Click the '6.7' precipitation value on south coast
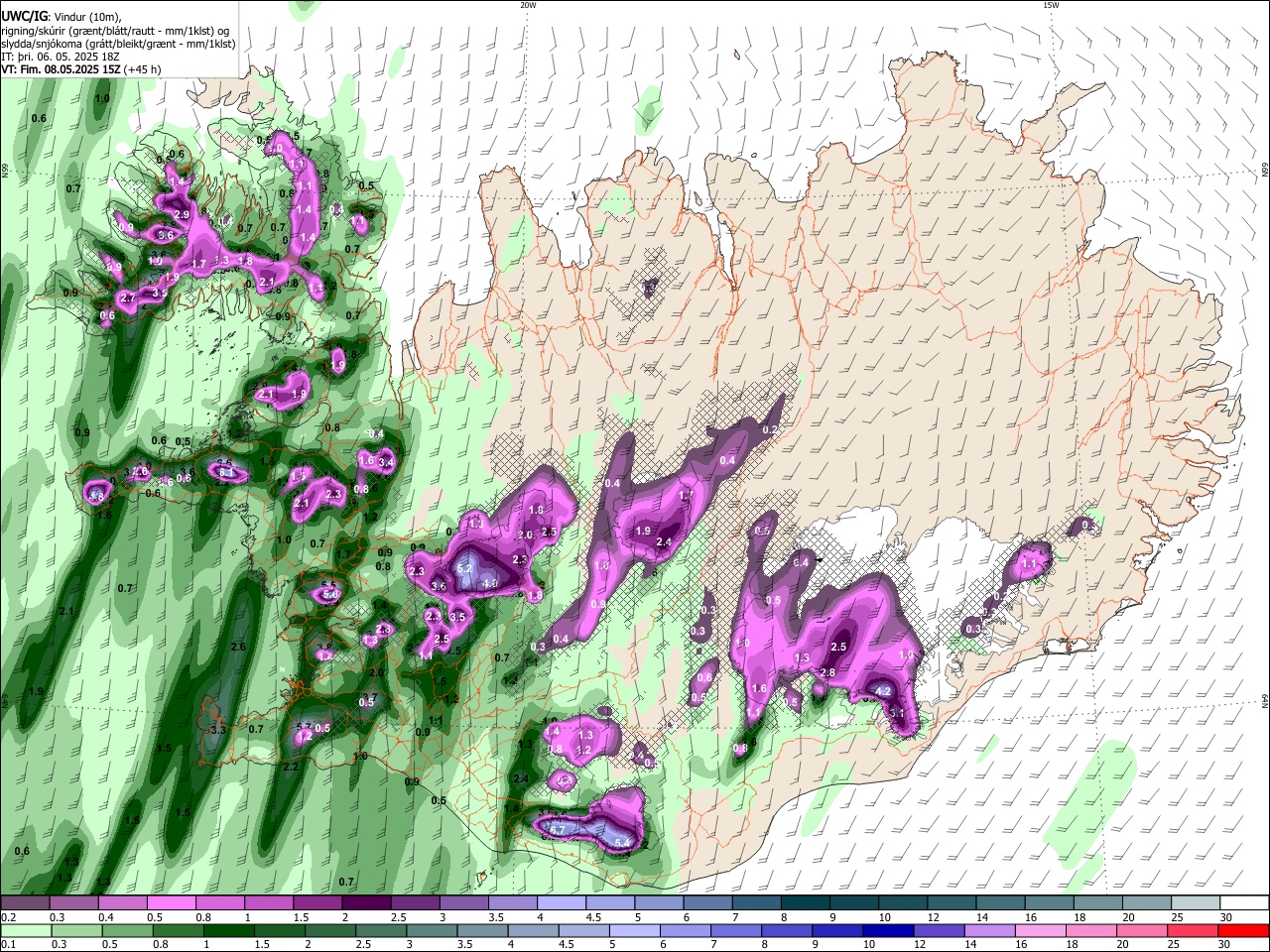 pyautogui.click(x=557, y=830)
